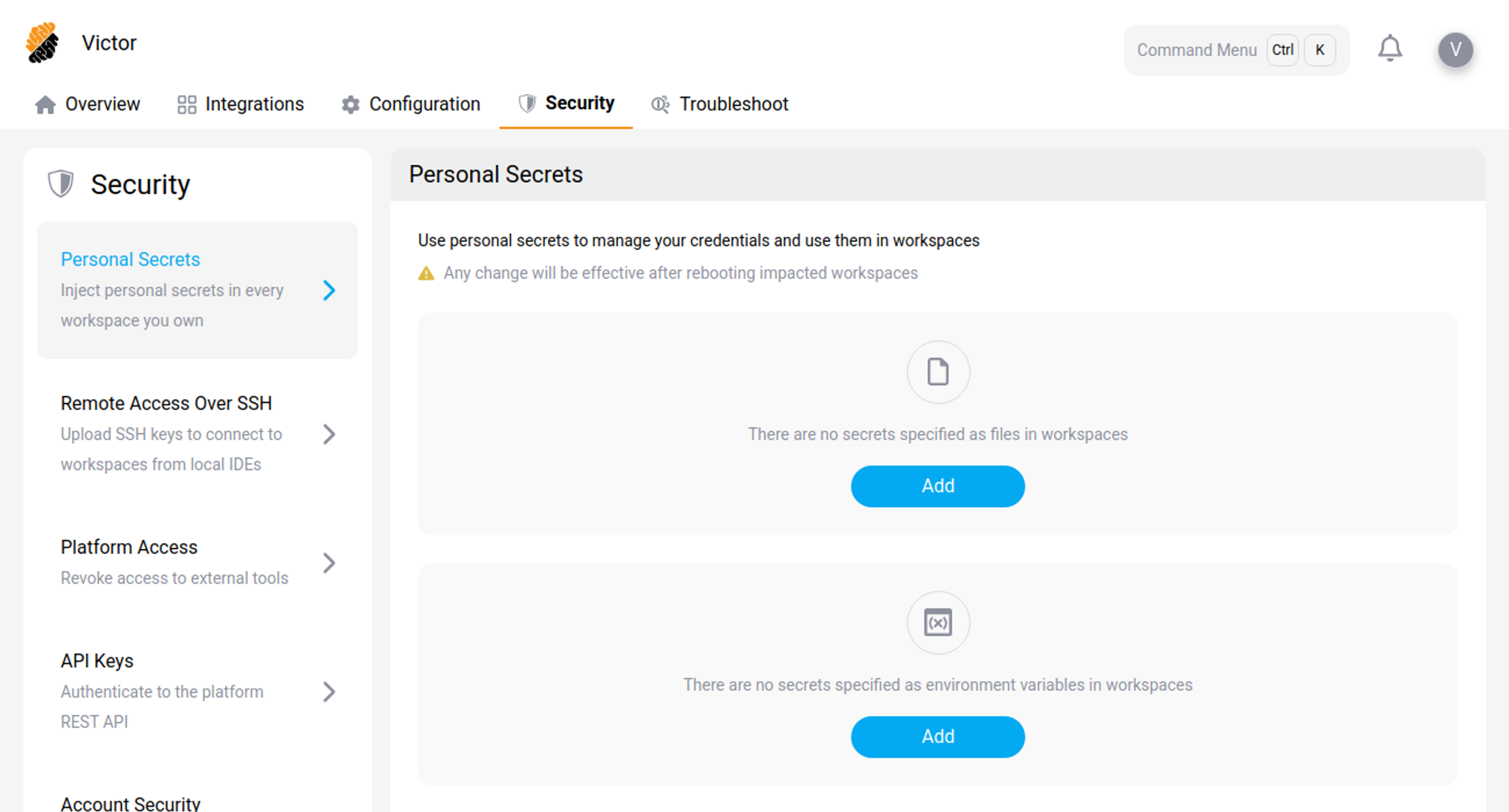Viewport: 1509px width, 812px height.
Task: Expand the Platform Access section
Action: click(x=330, y=563)
